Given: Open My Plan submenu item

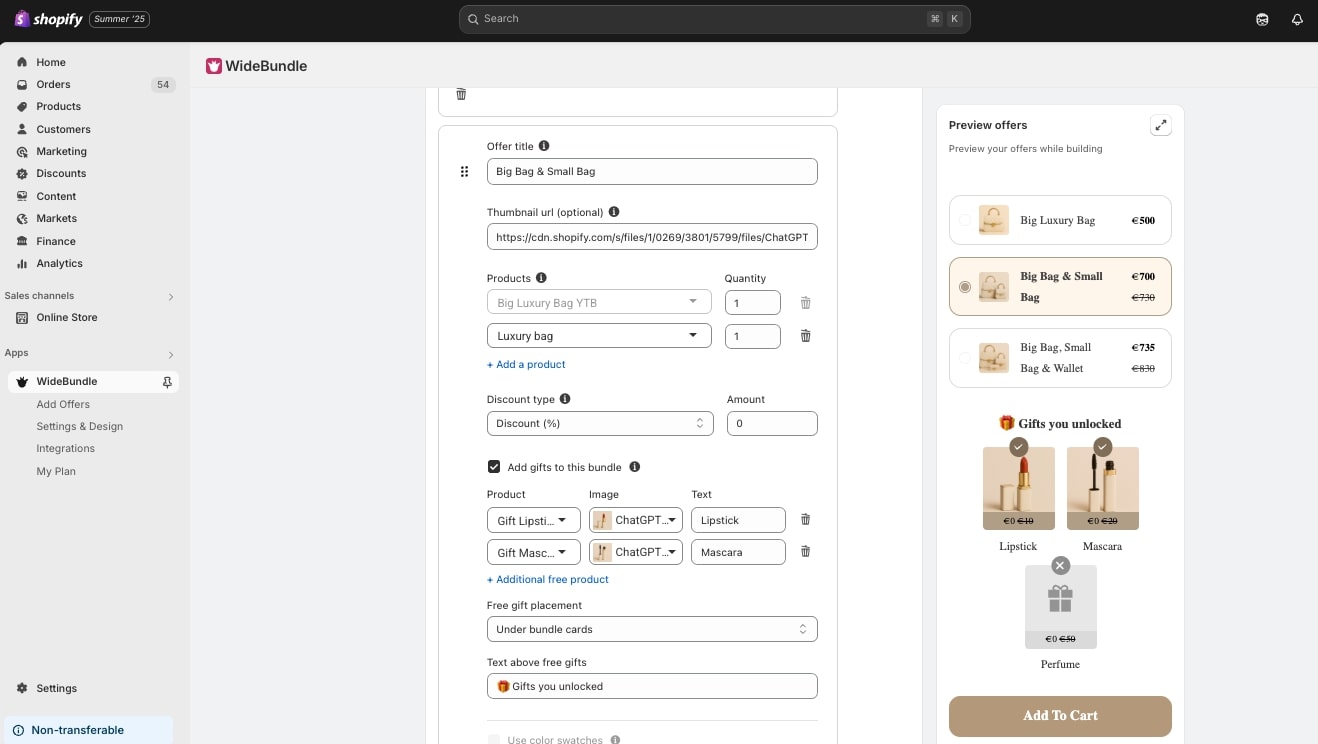Looking at the screenshot, I should click(56, 471).
